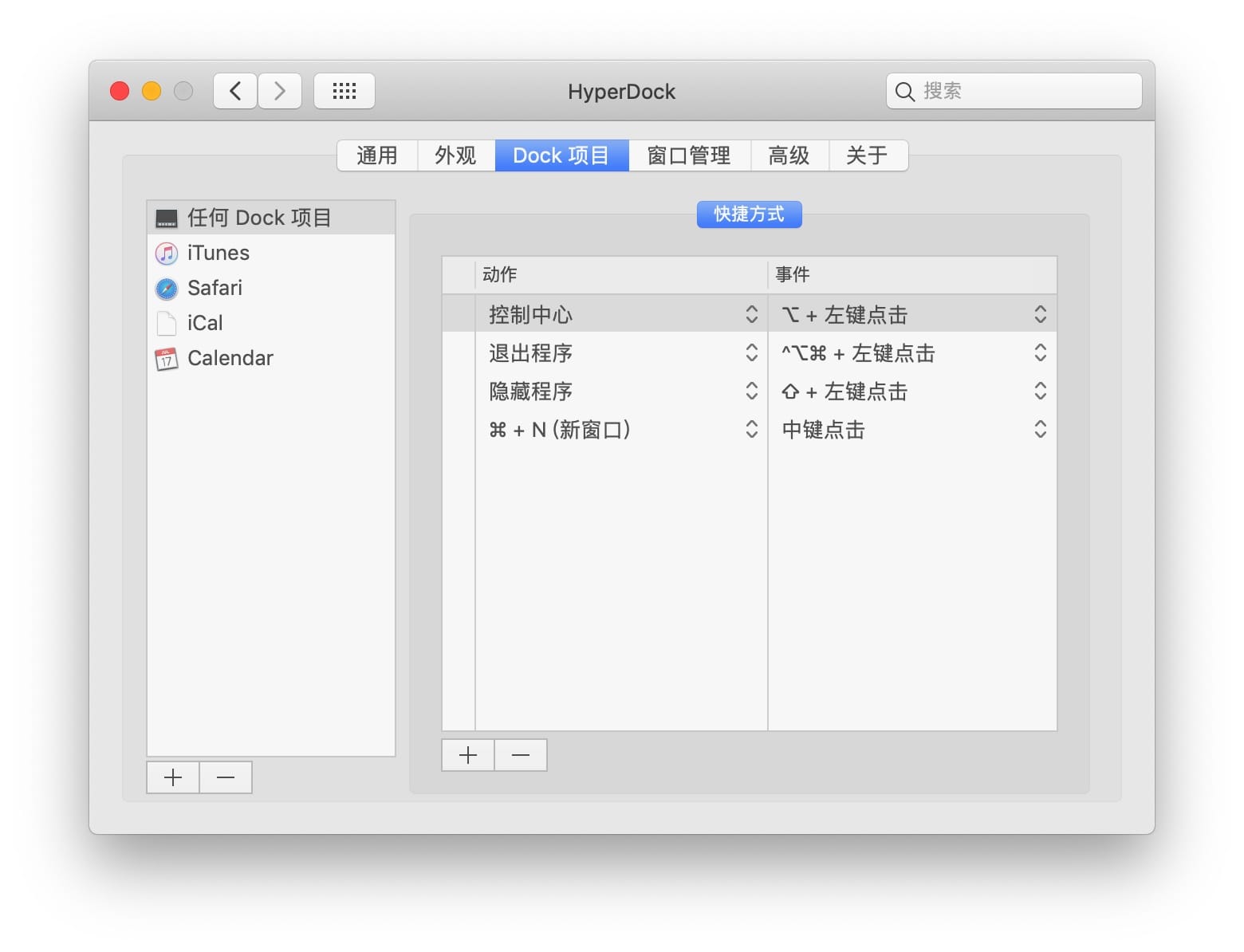Click the iCal blank document icon
Screen dimensions: 1244x952
(166, 324)
